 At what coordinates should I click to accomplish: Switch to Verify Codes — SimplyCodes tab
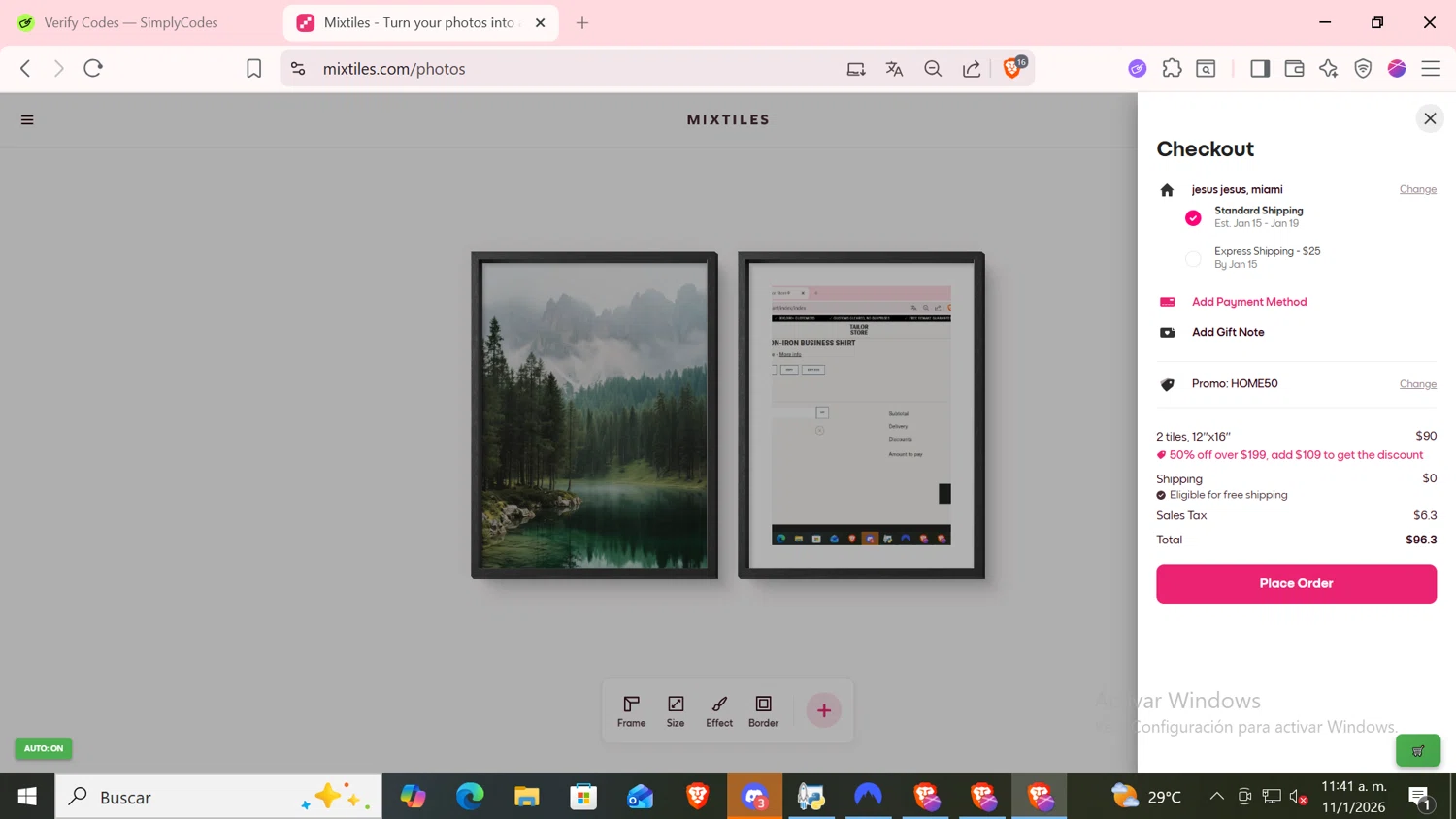coord(131,22)
